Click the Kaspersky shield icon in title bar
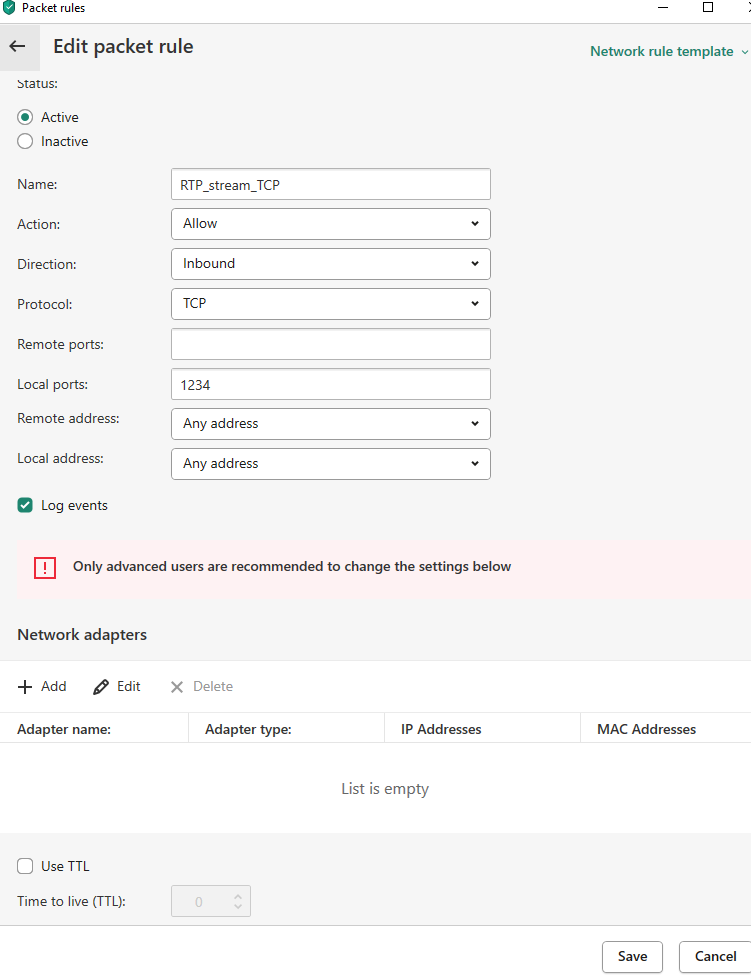This screenshot has width=751, height=979. 9,8
